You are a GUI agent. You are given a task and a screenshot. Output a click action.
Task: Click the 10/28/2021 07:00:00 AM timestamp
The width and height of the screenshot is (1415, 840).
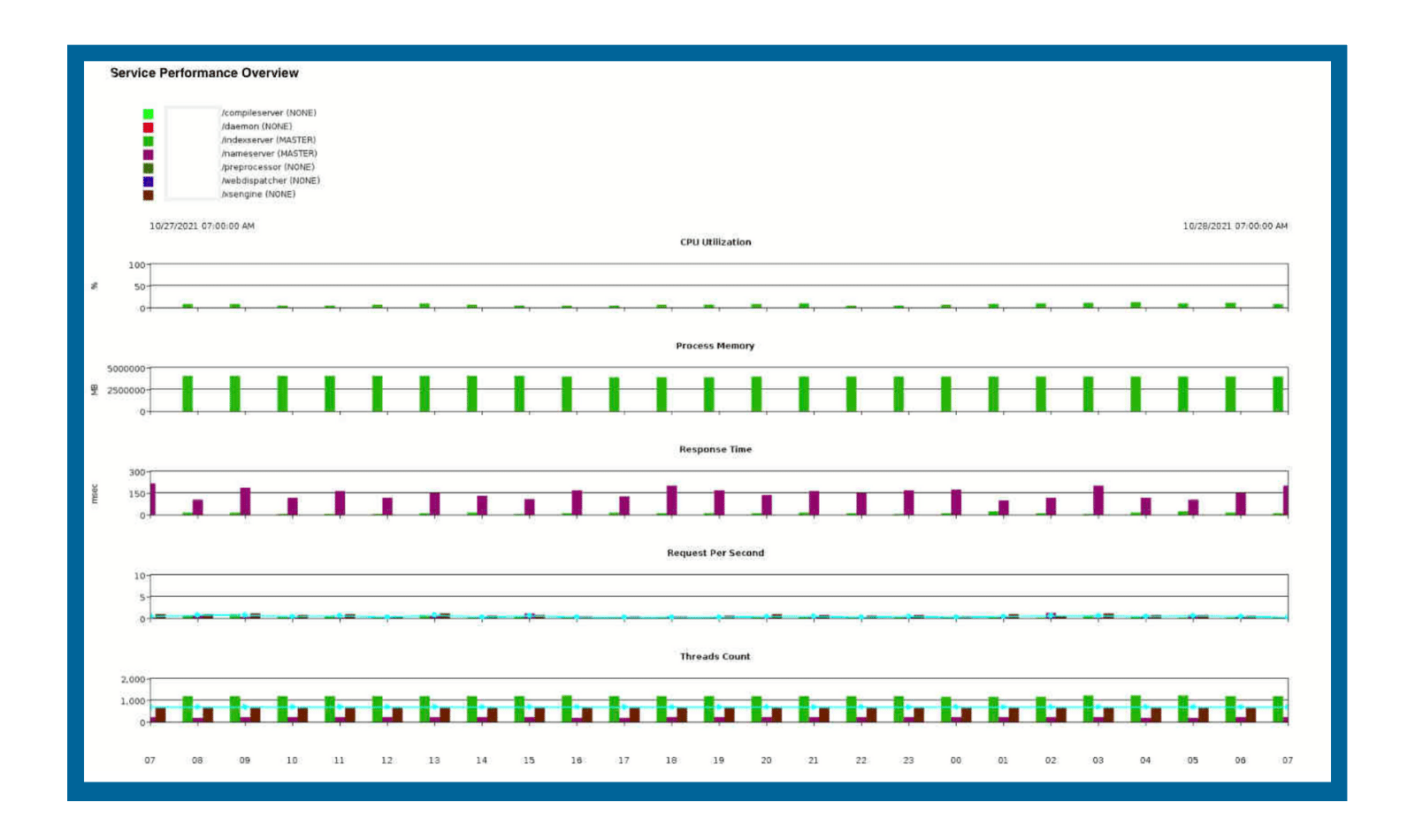1235,225
